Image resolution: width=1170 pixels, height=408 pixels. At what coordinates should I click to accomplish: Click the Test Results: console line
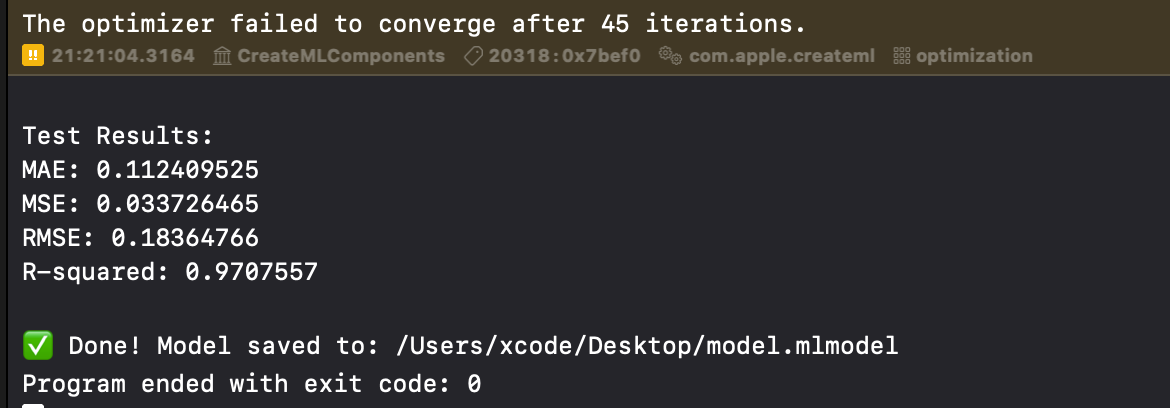click(x=118, y=136)
